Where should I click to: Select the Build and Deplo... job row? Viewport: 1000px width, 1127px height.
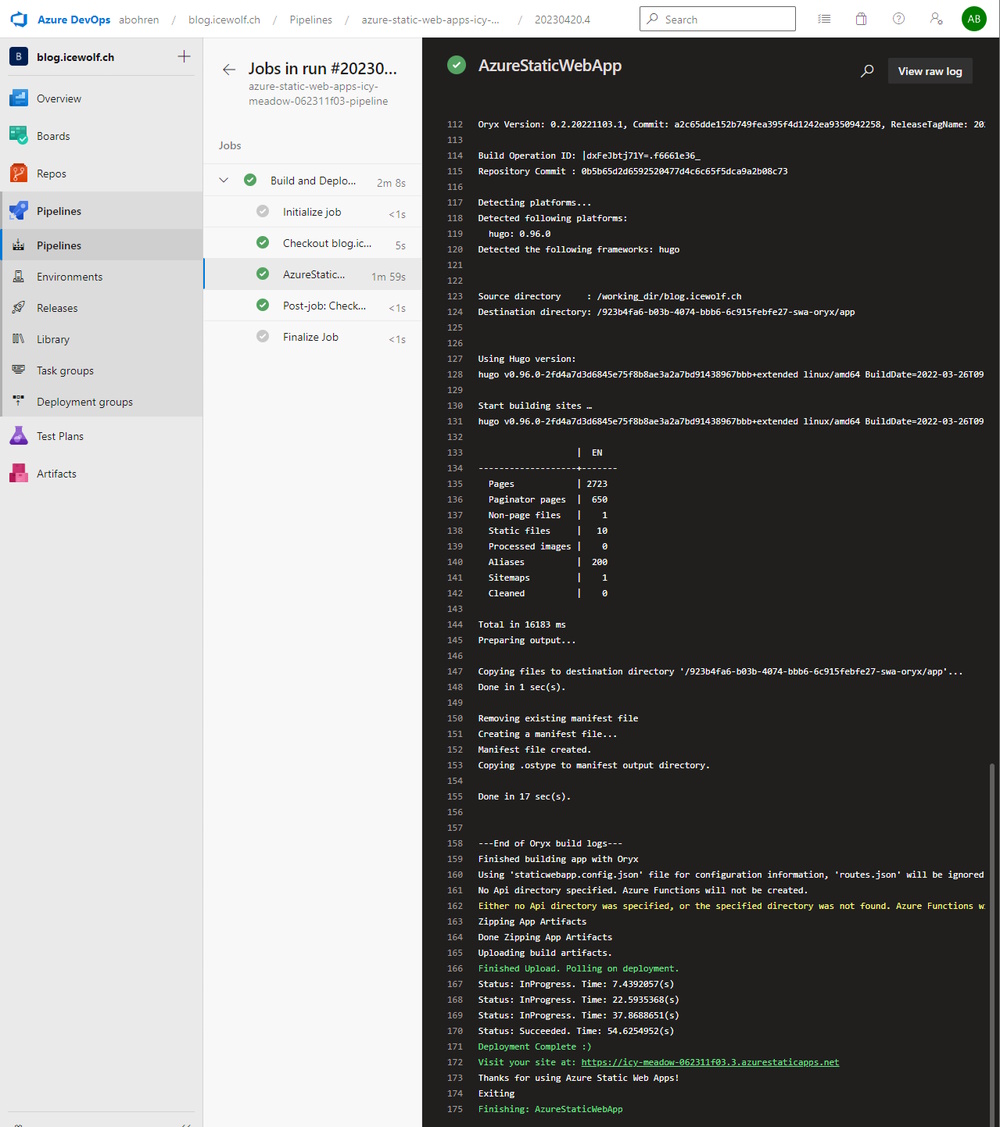tap(312, 180)
